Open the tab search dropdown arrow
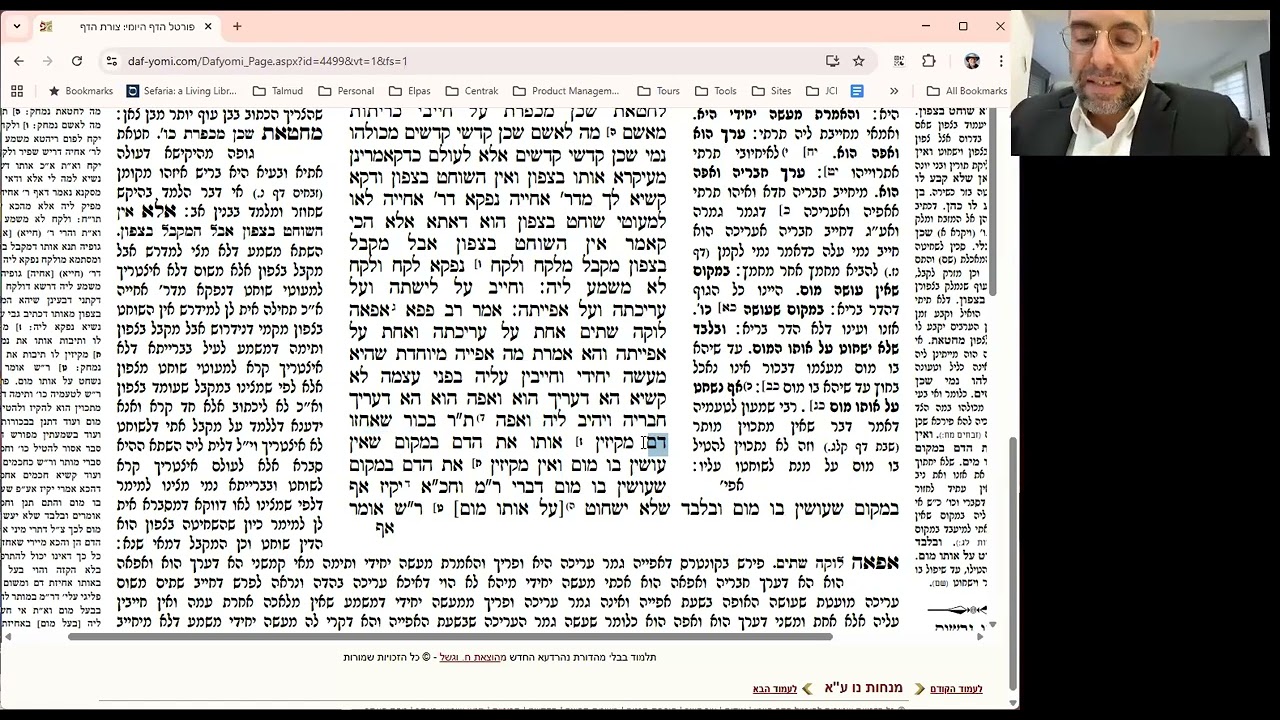Image resolution: width=1280 pixels, height=720 pixels. click(x=17, y=26)
